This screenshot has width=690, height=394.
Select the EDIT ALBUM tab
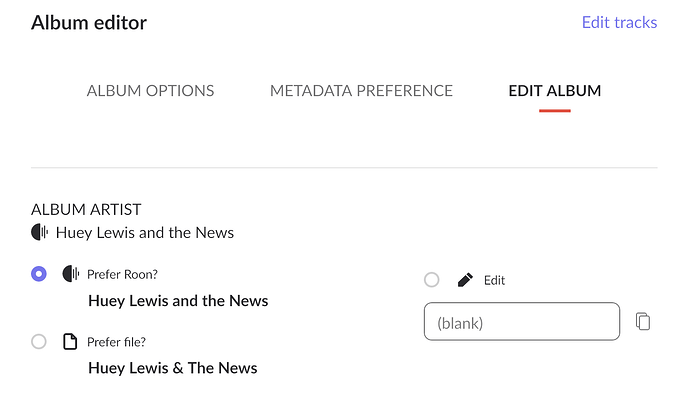pyautogui.click(x=555, y=91)
